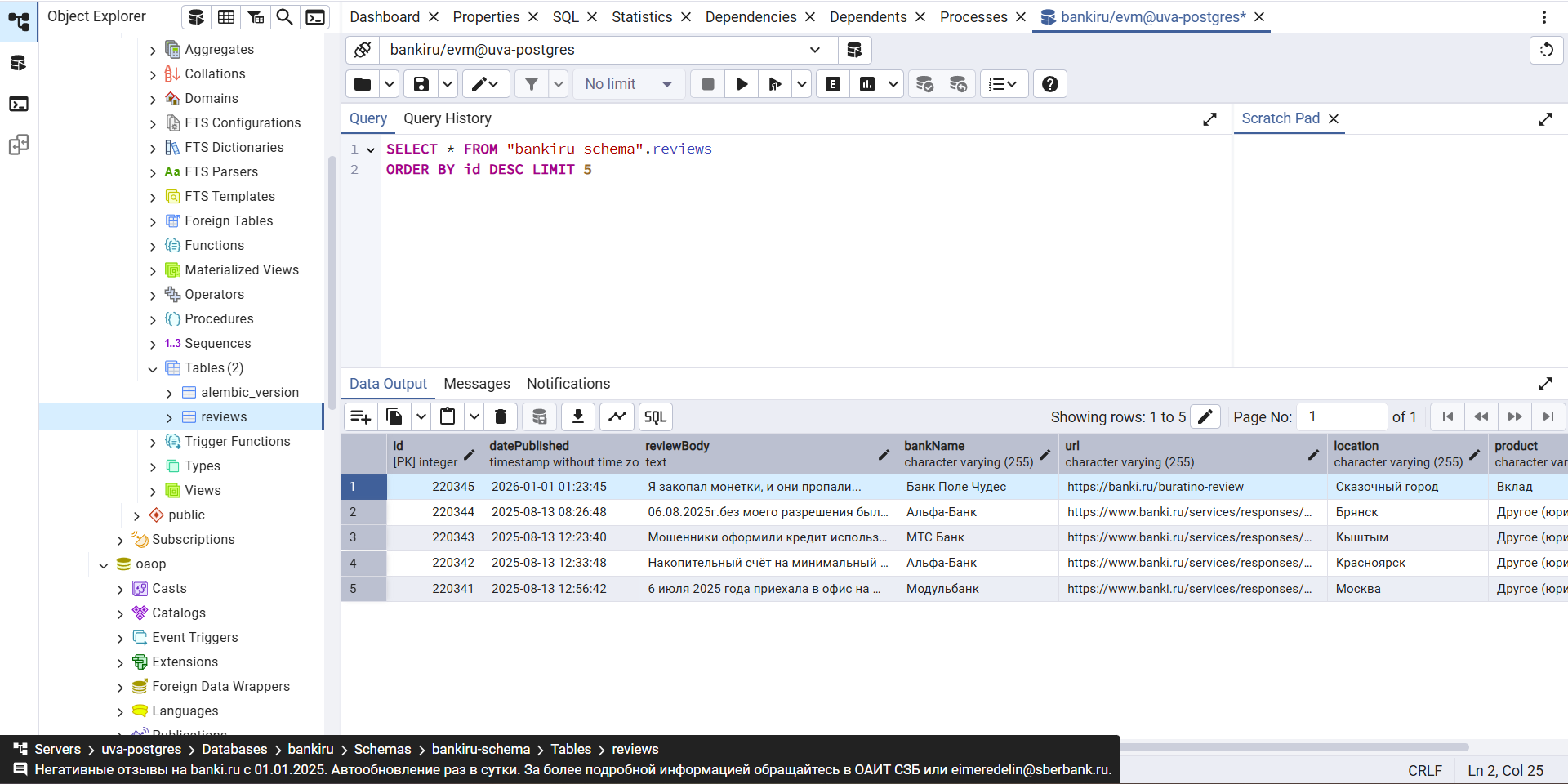Click the new connection database icon
This screenshot has height=784, width=1568.
[x=854, y=50]
